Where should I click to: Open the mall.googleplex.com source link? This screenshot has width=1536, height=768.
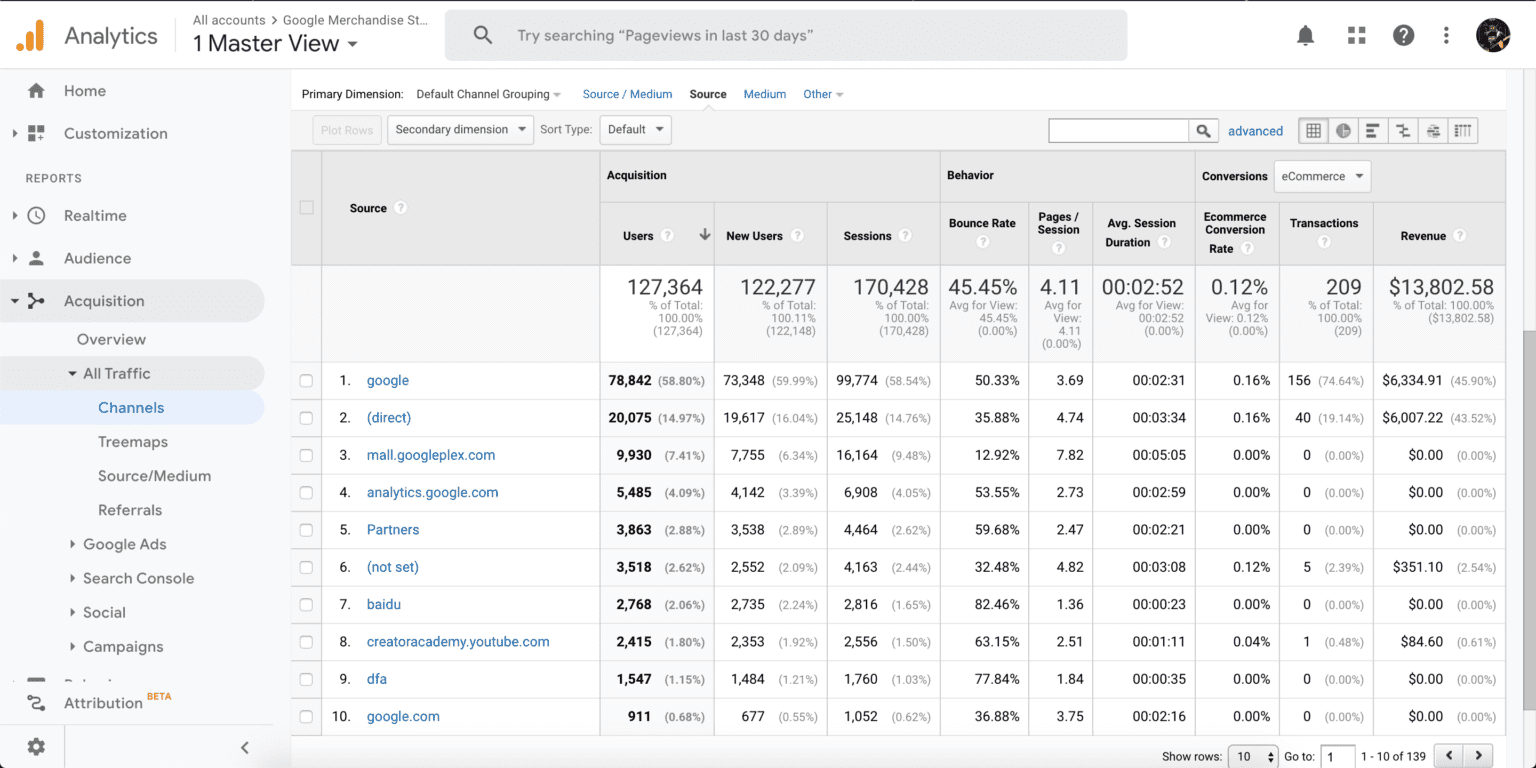pos(431,455)
